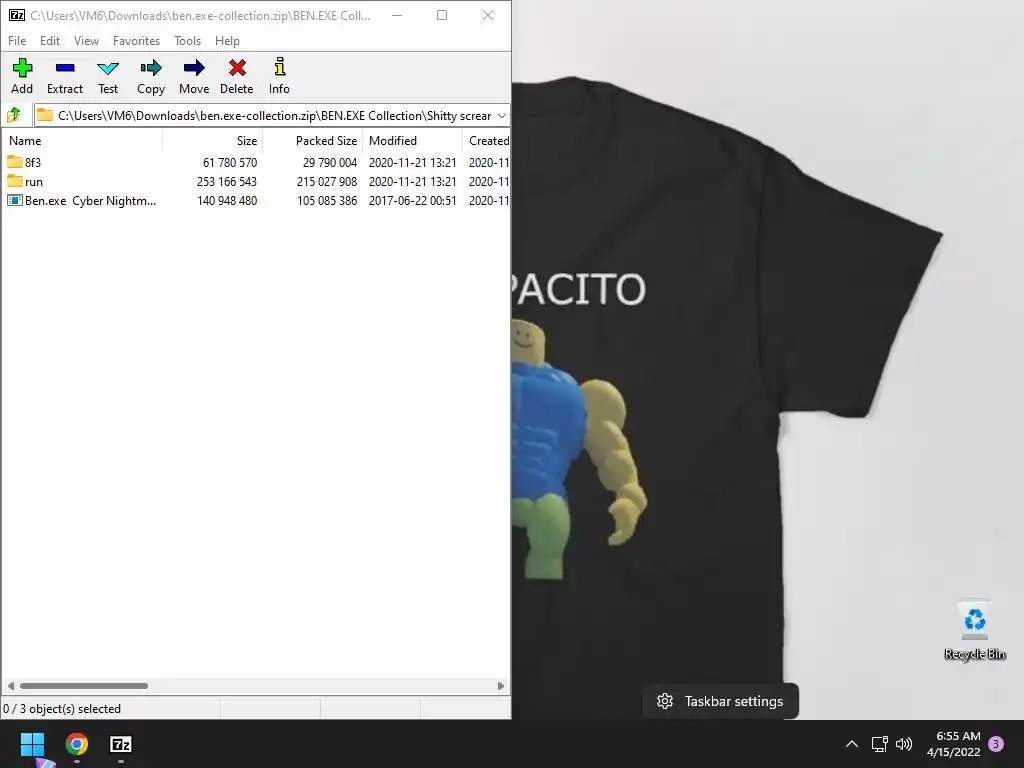The width and height of the screenshot is (1024, 768).
Task: Open the notification count badge
Action: 996,744
